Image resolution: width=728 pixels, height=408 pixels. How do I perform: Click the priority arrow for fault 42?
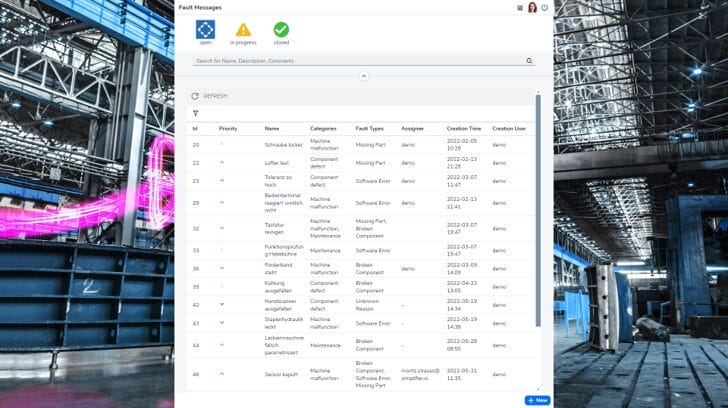(x=222, y=304)
